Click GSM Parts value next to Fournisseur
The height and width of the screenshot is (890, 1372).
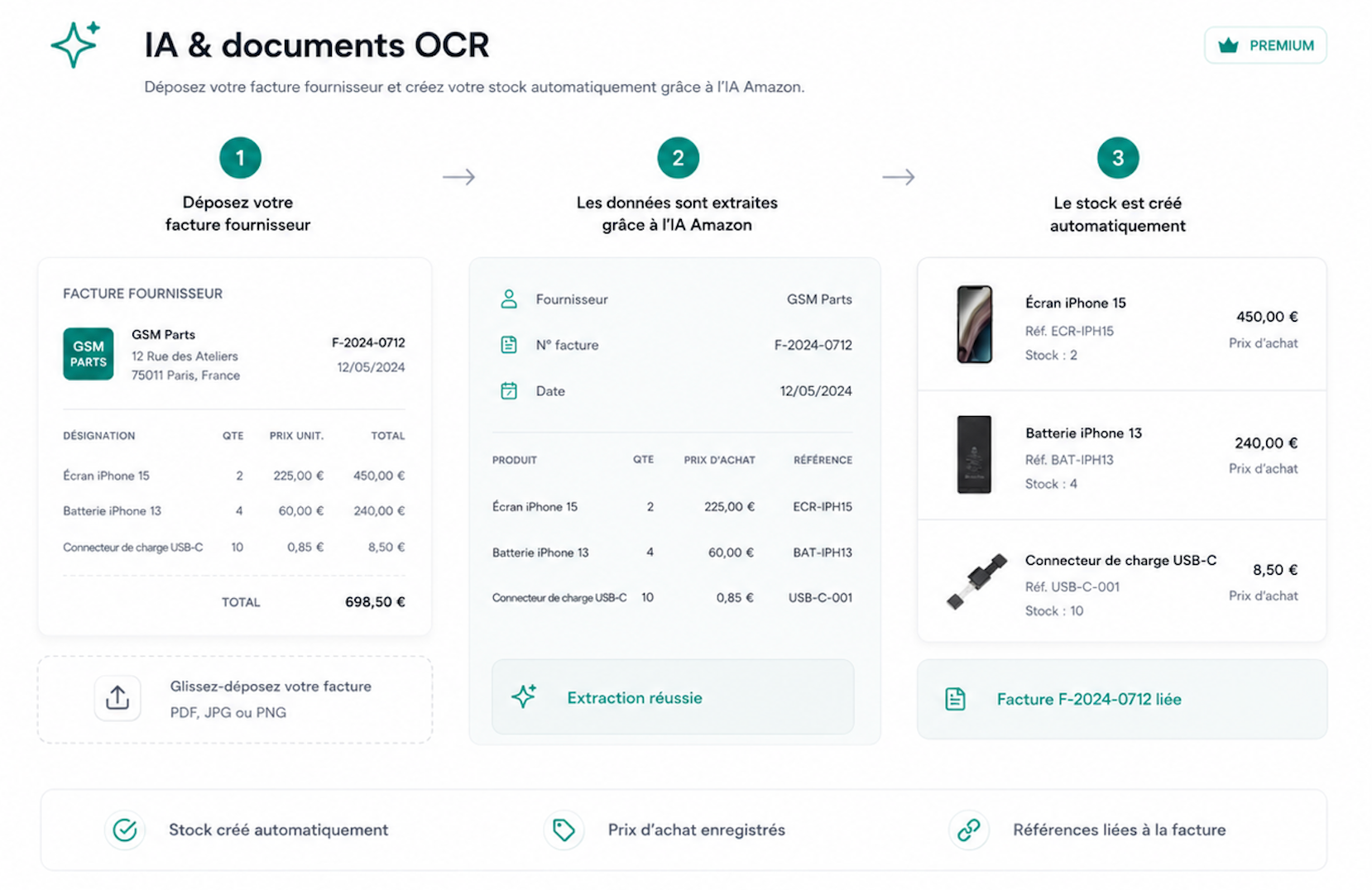(x=819, y=299)
